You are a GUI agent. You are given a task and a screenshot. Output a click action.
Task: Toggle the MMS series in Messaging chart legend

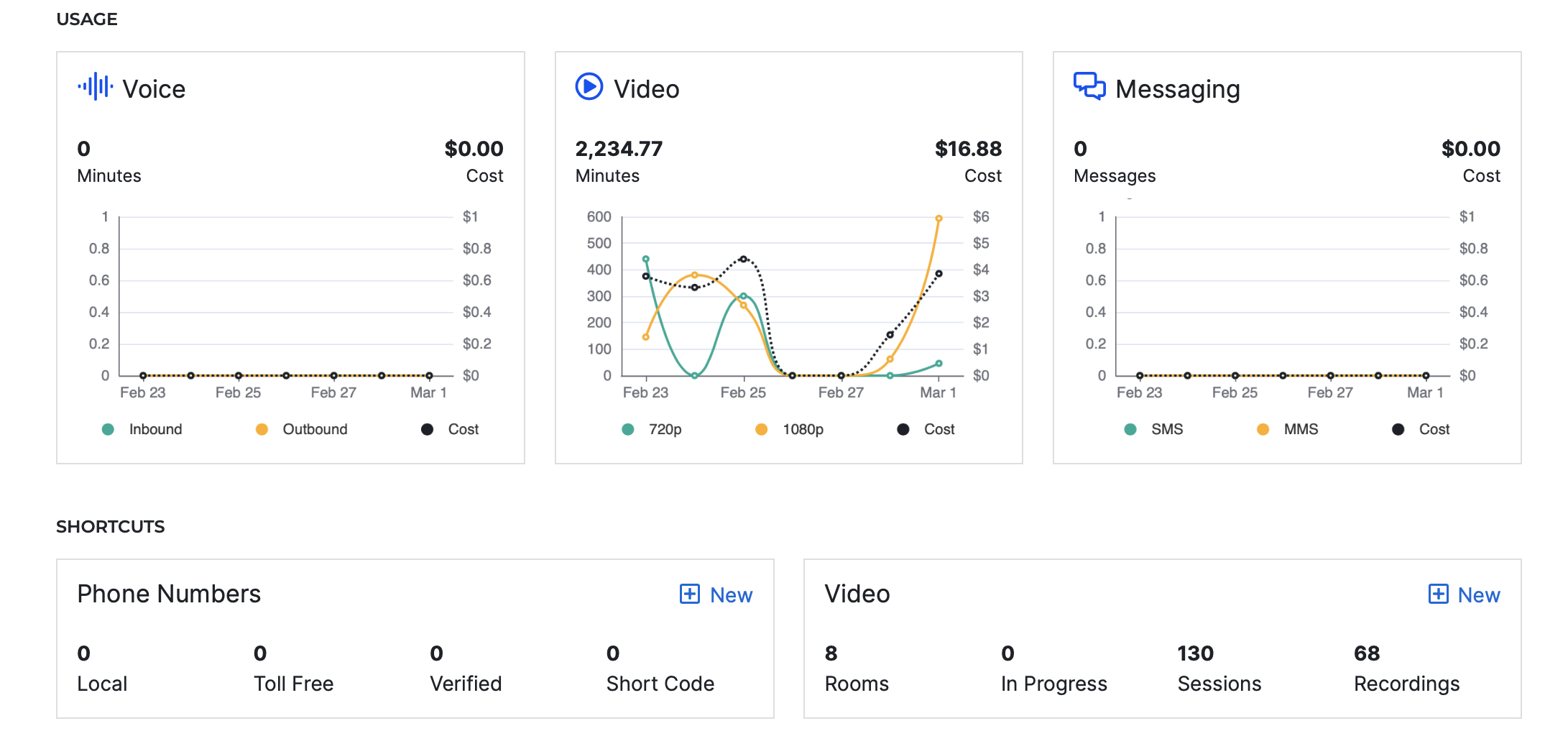(x=1288, y=429)
